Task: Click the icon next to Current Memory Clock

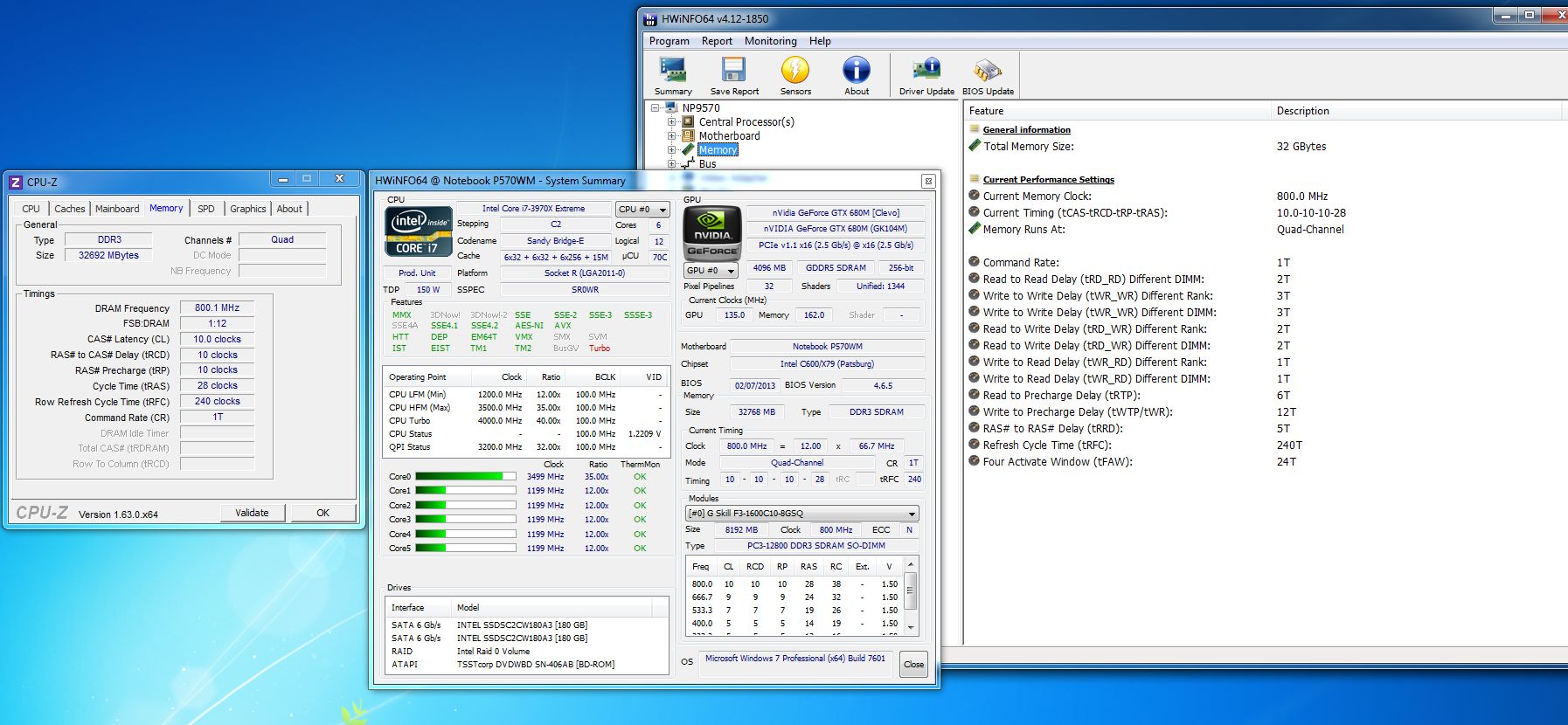Action: pyautogui.click(x=974, y=196)
